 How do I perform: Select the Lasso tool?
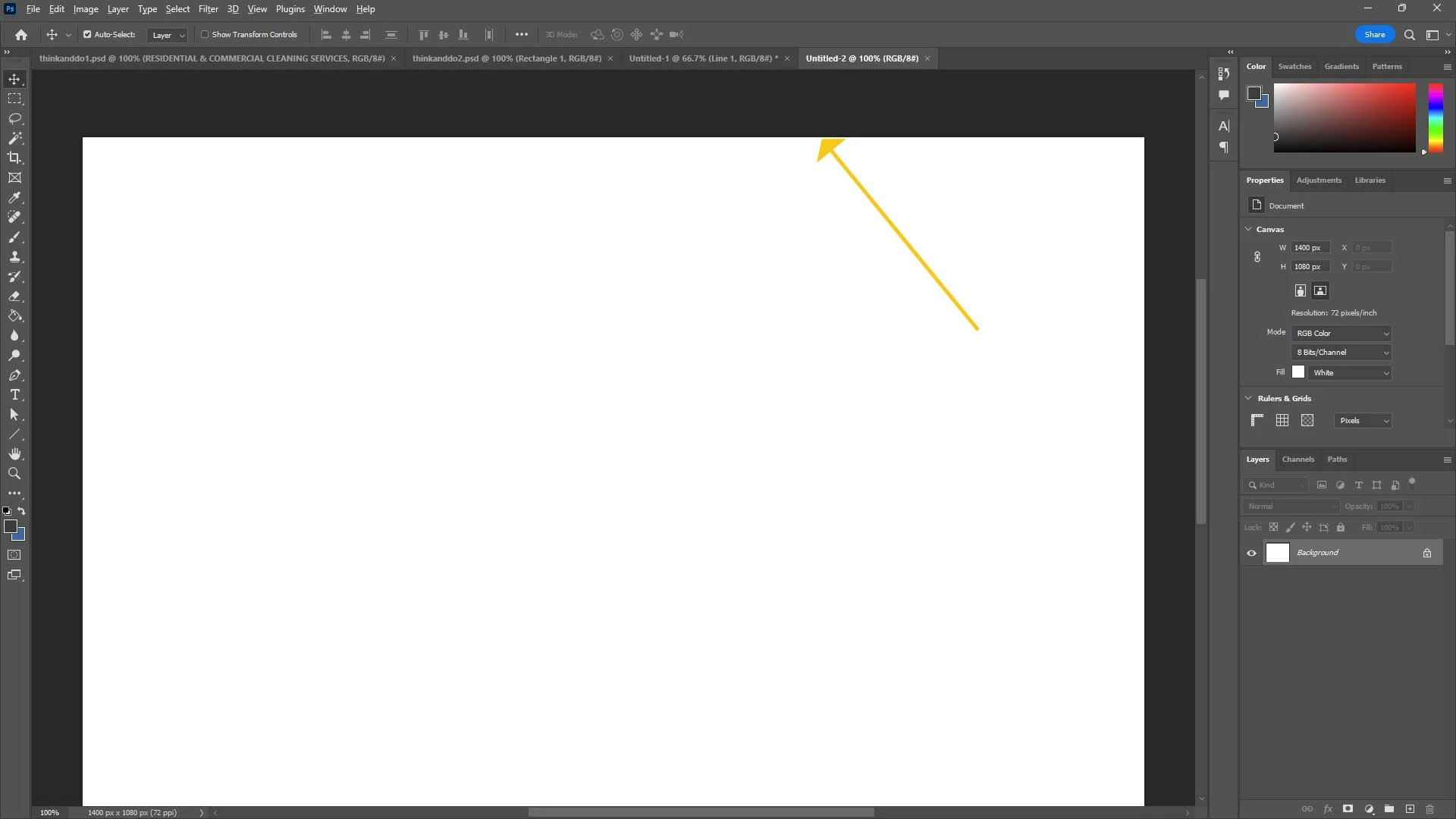pyautogui.click(x=14, y=119)
